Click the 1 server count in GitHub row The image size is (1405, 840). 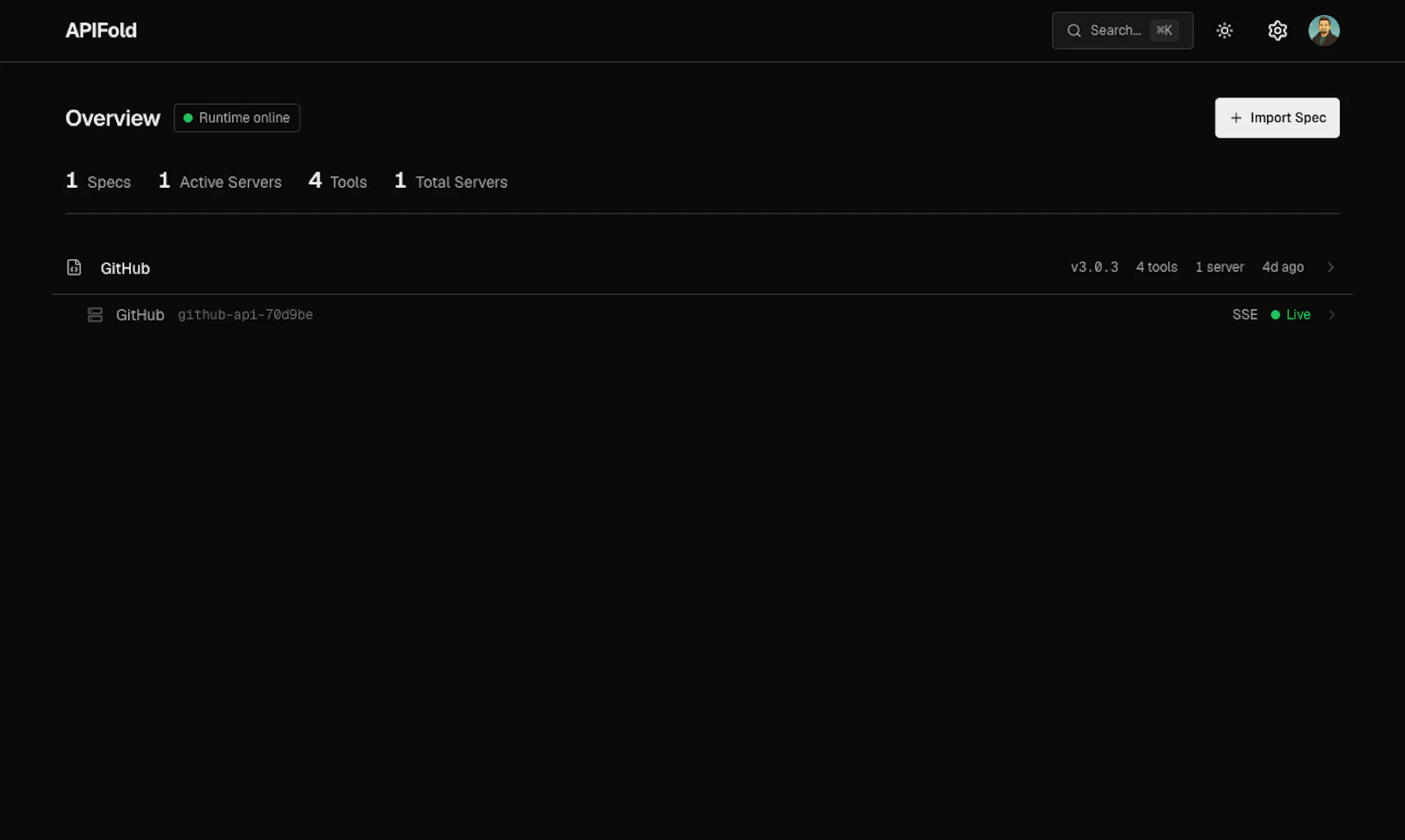coord(1220,268)
